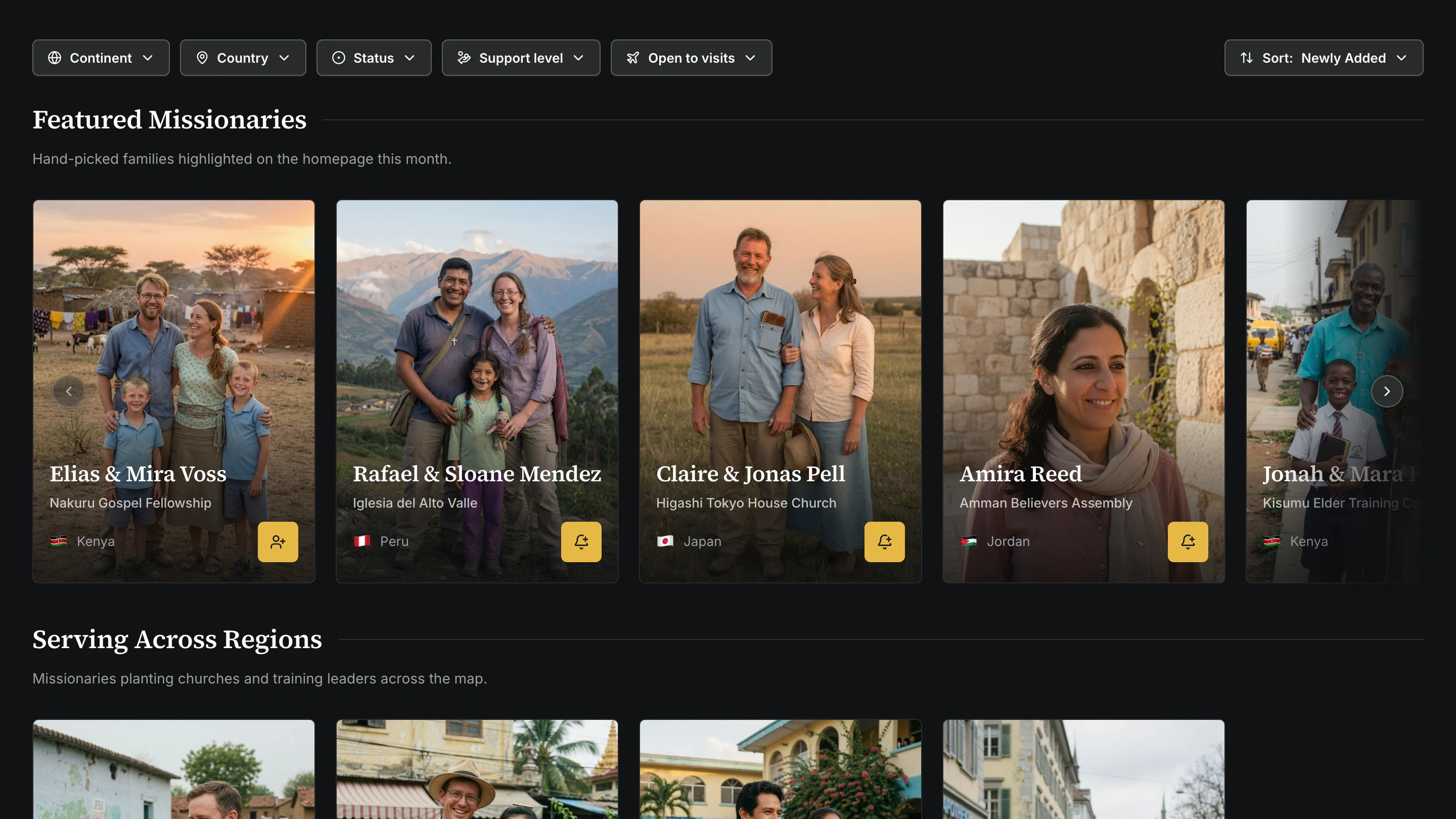Click the Peru flag icon

[362, 541]
